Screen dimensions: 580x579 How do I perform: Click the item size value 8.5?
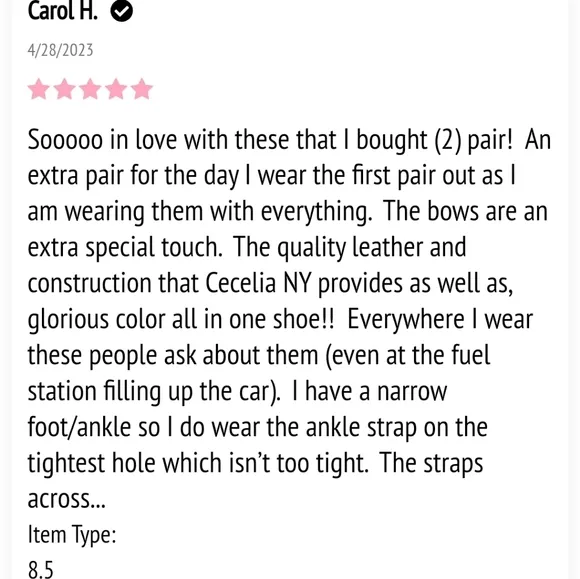41,569
